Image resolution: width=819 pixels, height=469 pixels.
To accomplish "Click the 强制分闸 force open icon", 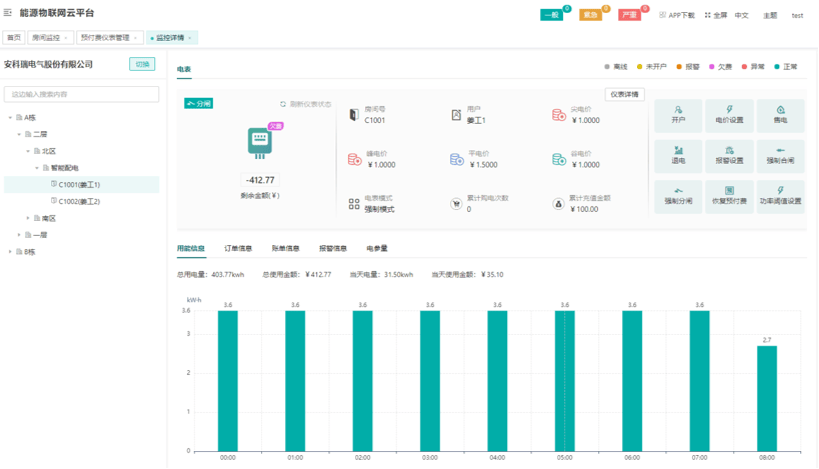I will (678, 195).
